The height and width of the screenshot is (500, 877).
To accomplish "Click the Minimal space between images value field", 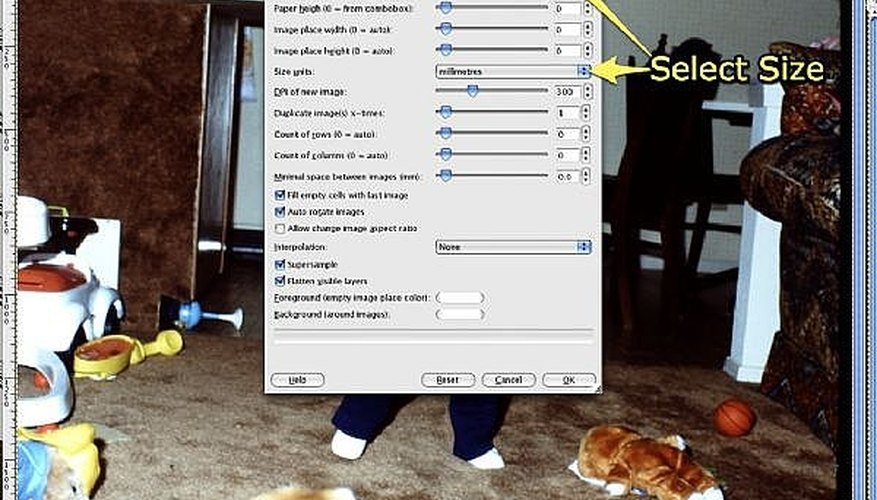I will (567, 176).
